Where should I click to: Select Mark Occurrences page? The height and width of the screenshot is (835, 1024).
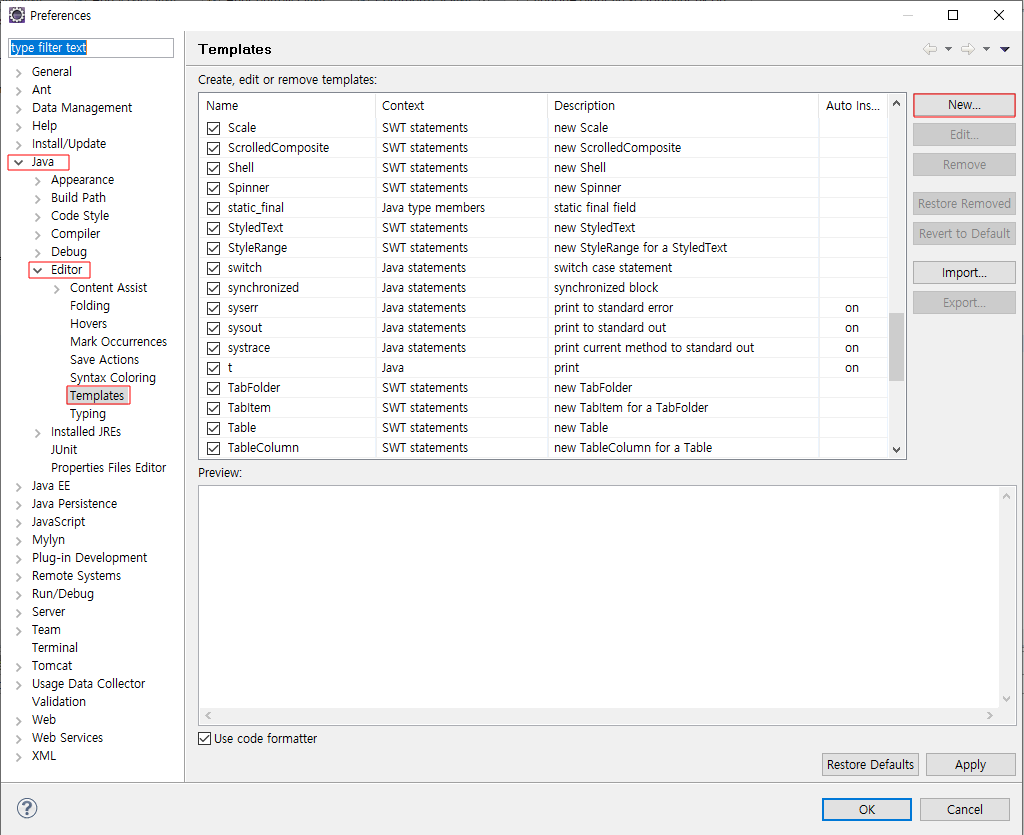[x=118, y=341]
